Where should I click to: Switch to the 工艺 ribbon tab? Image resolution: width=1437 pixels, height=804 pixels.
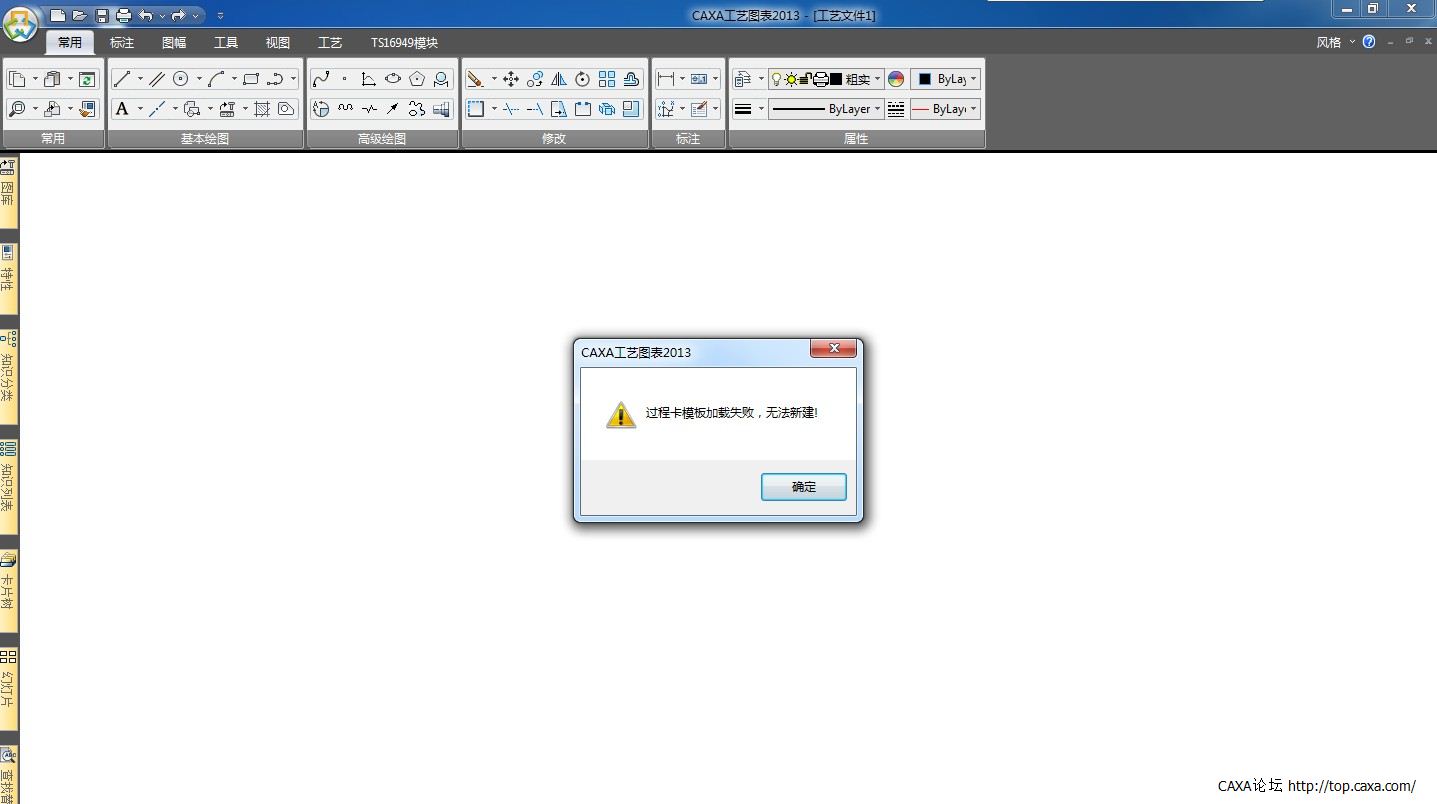[330, 43]
